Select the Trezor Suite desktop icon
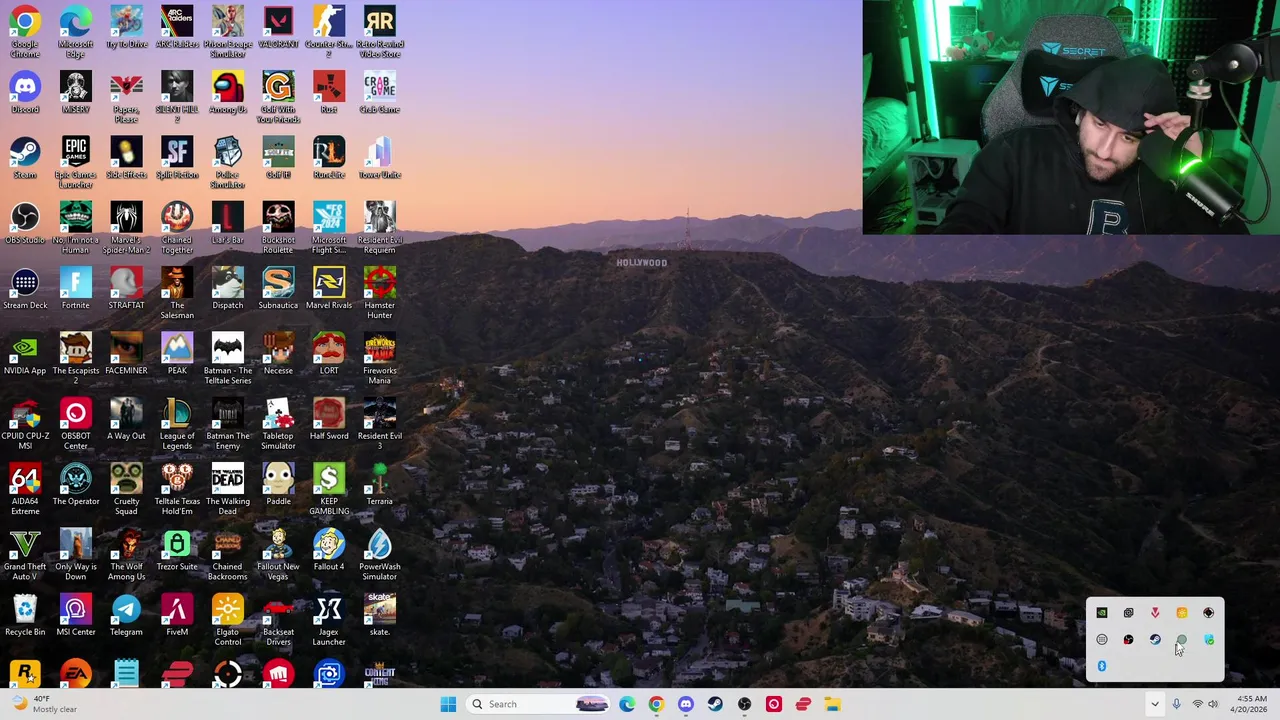Viewport: 1280px width, 720px height. click(x=177, y=549)
